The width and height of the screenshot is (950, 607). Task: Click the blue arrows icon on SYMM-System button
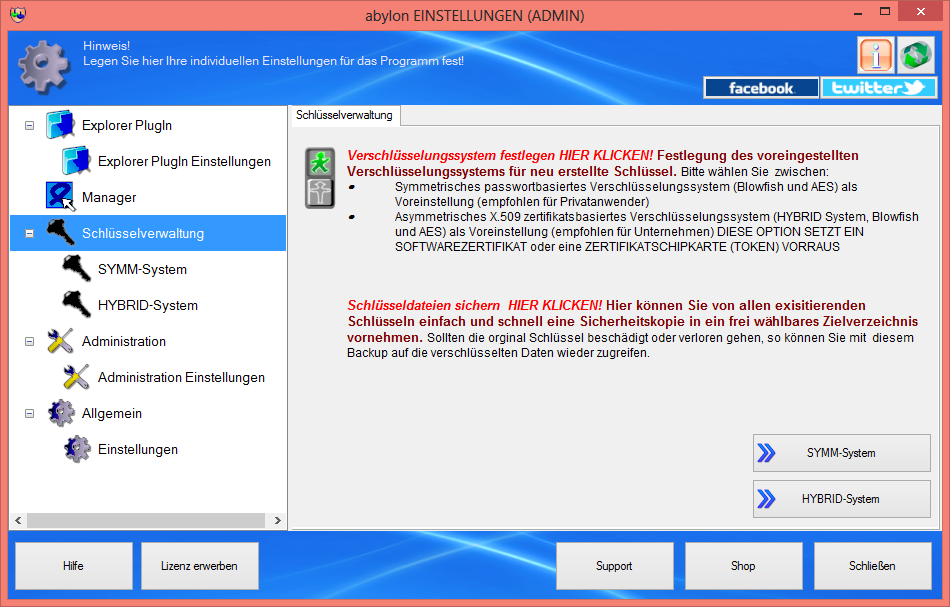point(766,453)
